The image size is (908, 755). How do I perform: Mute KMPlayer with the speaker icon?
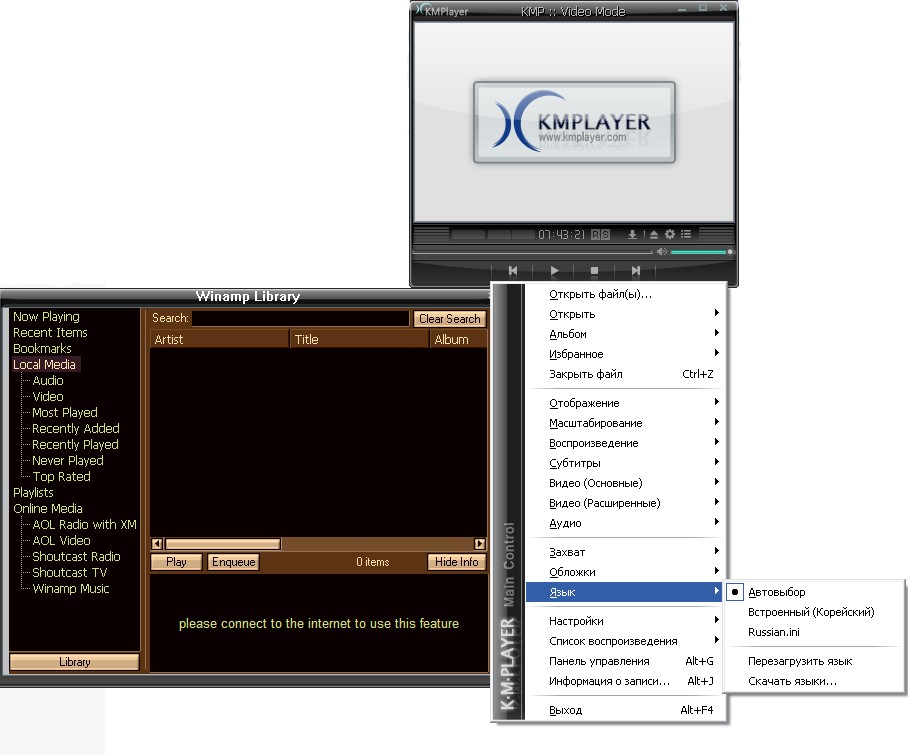click(x=662, y=252)
